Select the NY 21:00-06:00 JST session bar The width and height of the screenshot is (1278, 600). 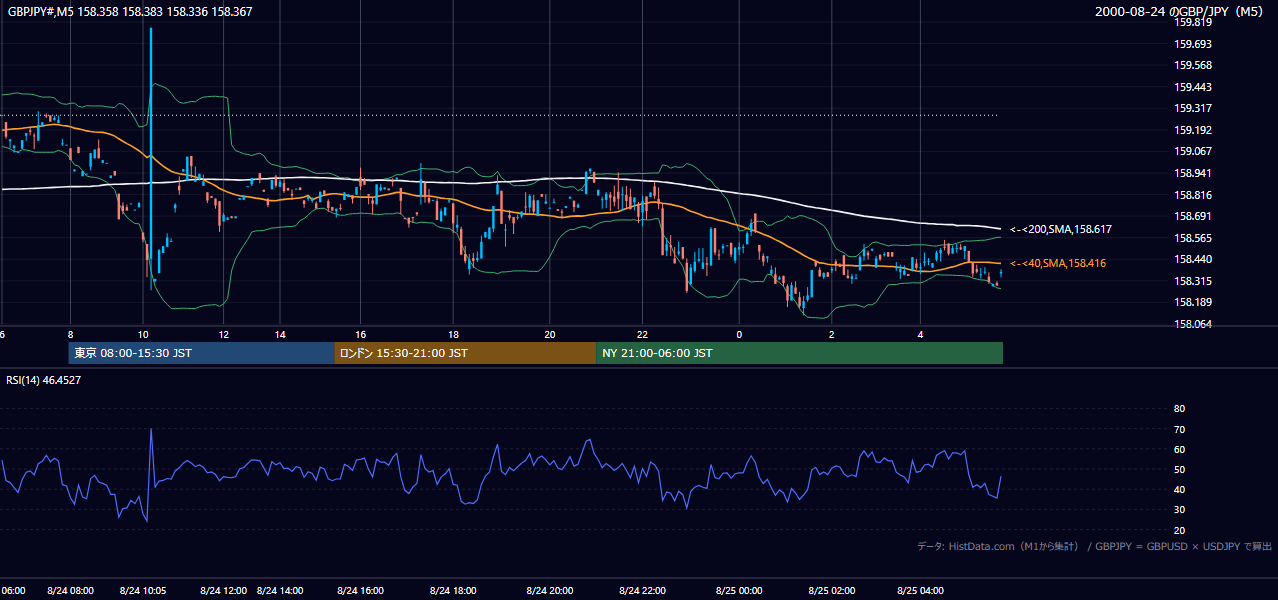click(799, 353)
